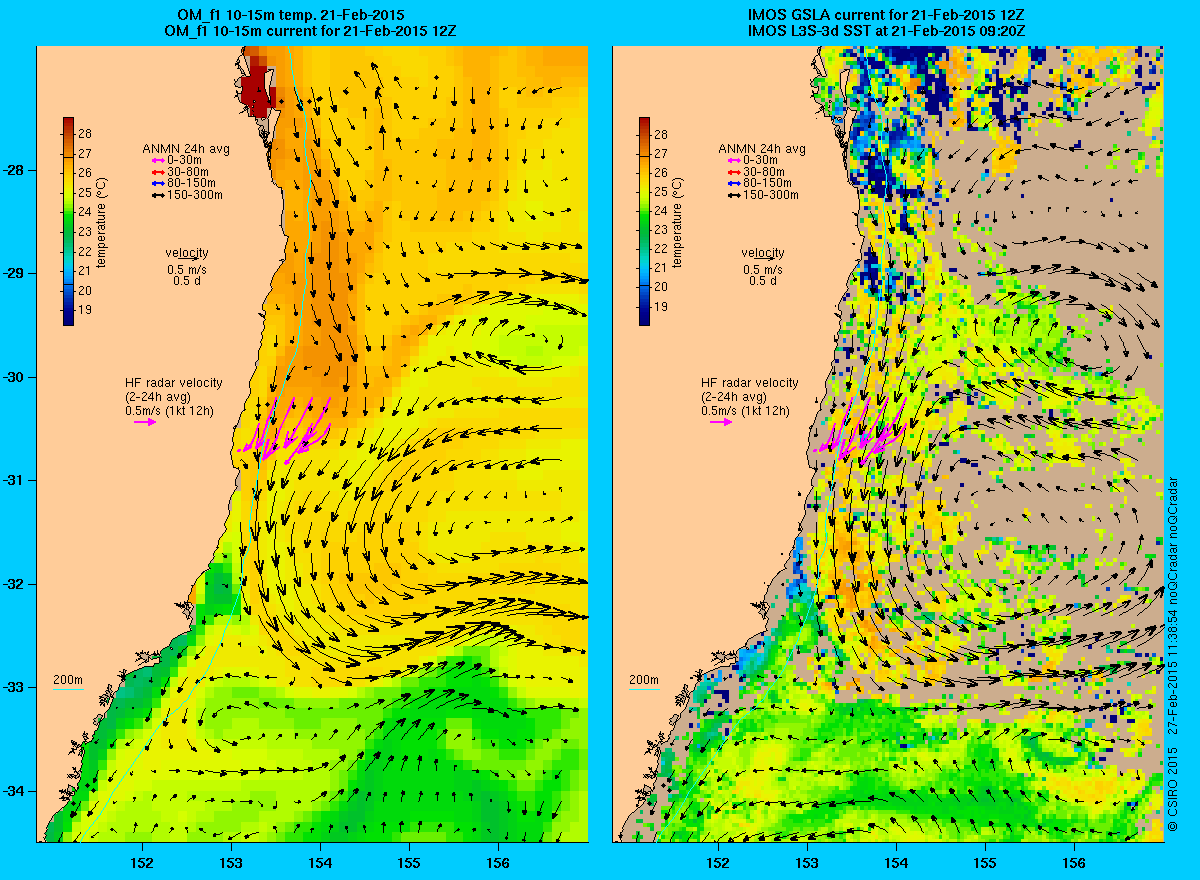This screenshot has width=1200, height=880.
Task: Click longitude label '155' under IMOS map
Action: pos(985,862)
